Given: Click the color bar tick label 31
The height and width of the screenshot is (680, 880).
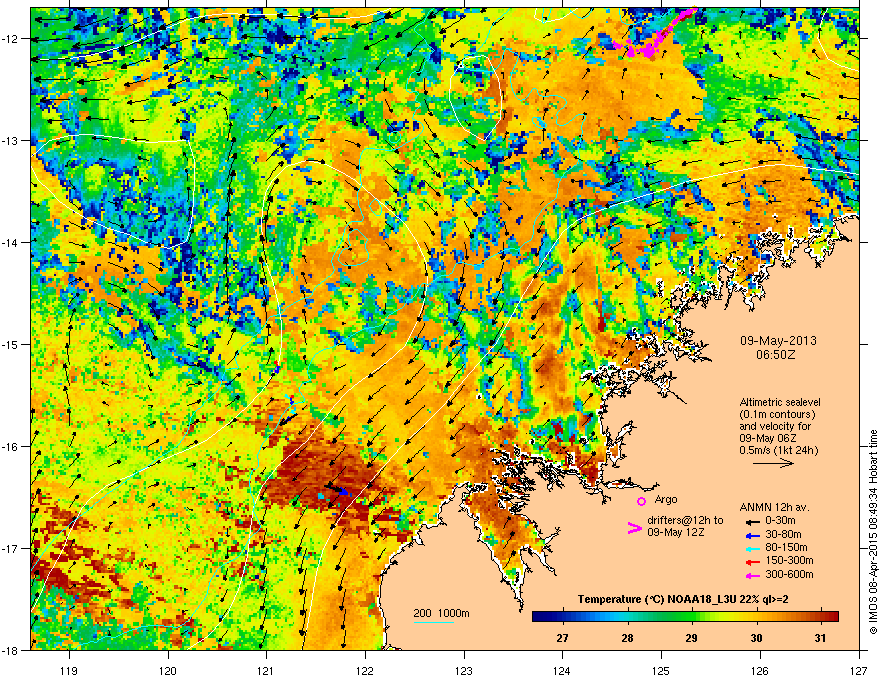Looking at the screenshot, I should (x=821, y=638).
